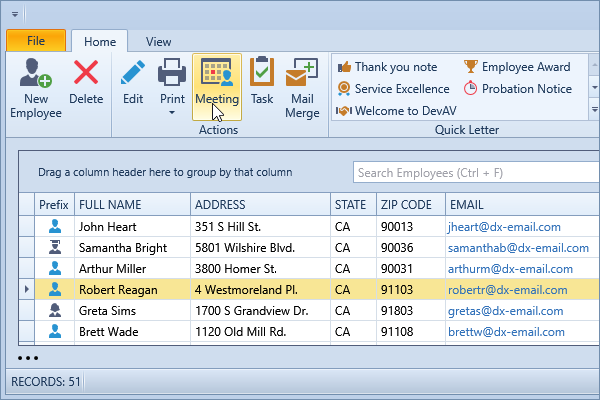600x400 pixels.
Task: Click the RECORDS: 51 status text
Action: [46, 382]
